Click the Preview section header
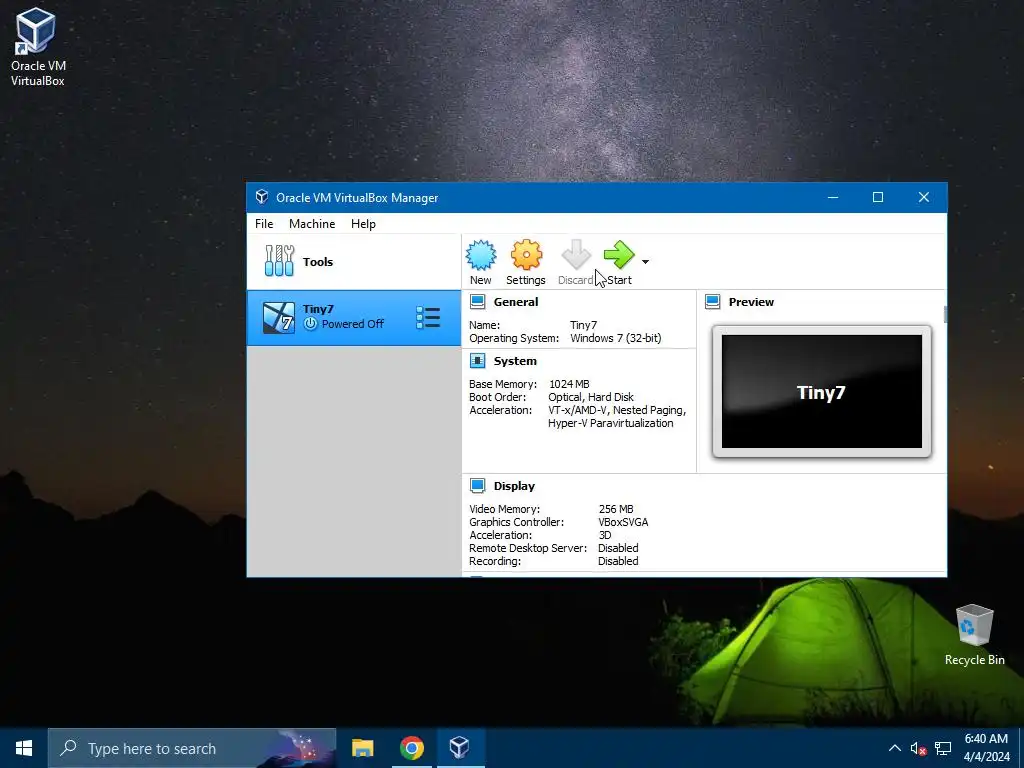This screenshot has height=768, width=1024. point(751,302)
